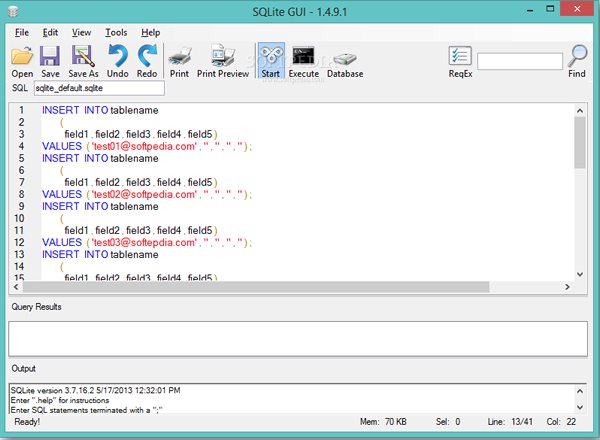This screenshot has width=600, height=440.
Task: Click the SQLite GUI title bar icon
Action: (x=13, y=12)
